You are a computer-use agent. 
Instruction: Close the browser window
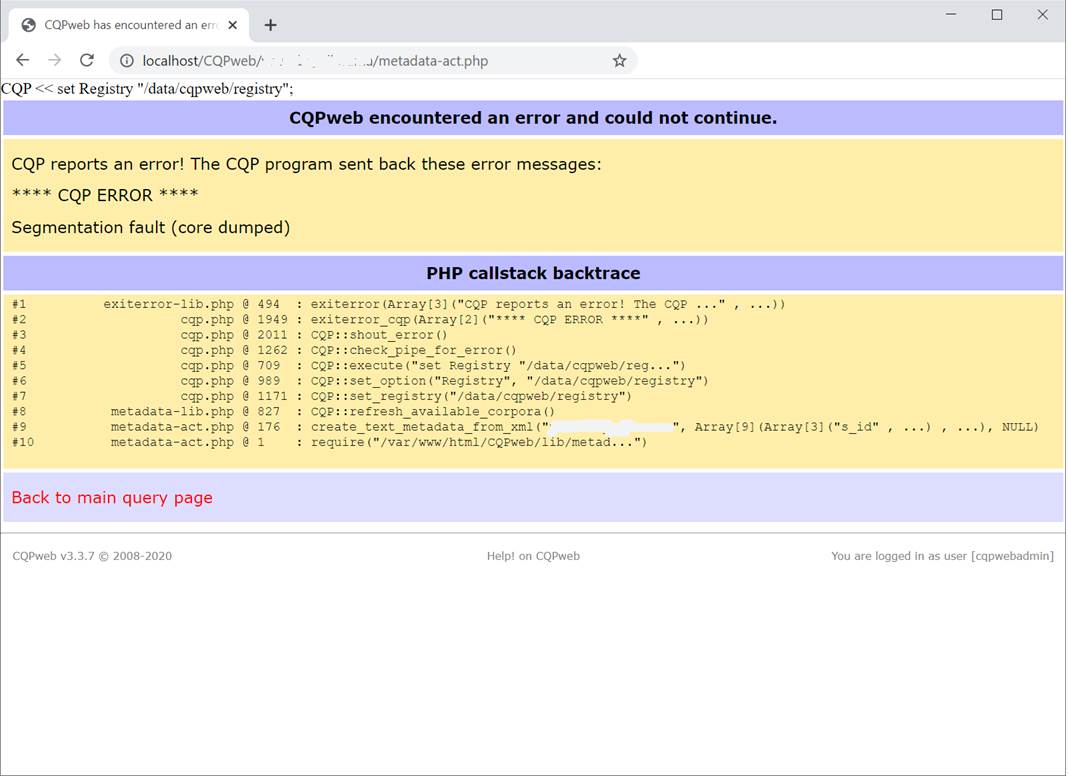point(1042,14)
